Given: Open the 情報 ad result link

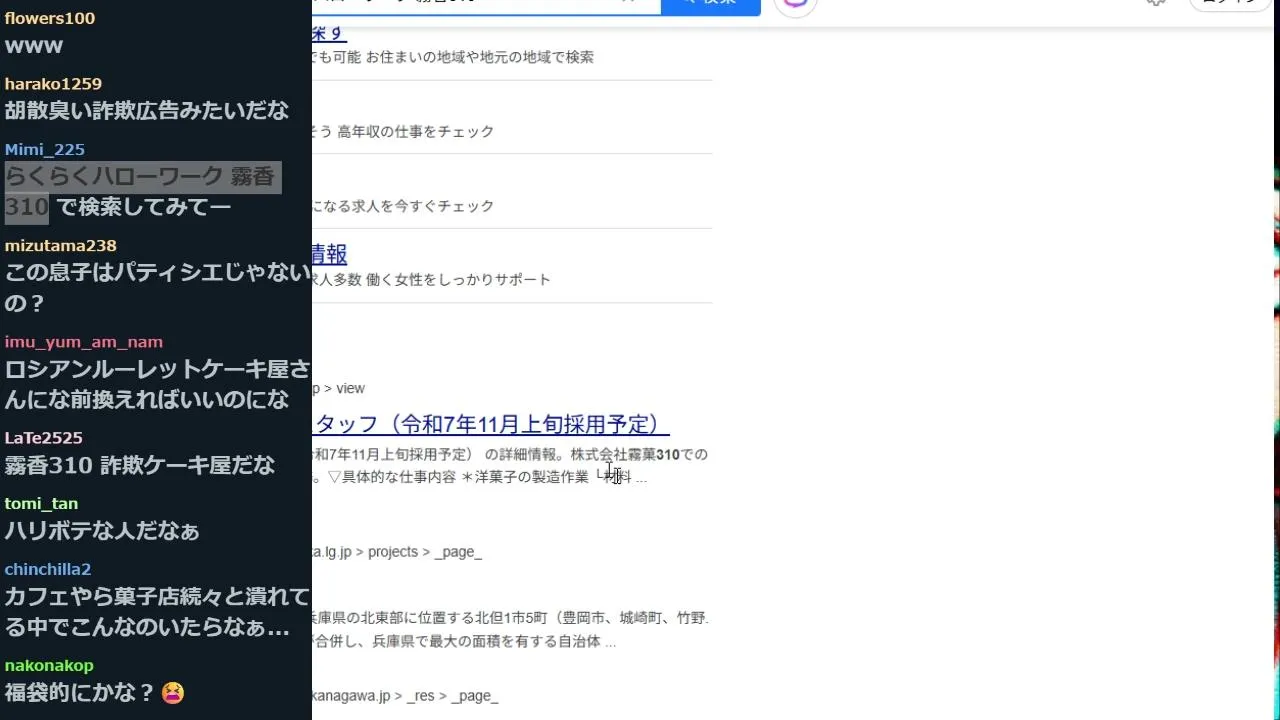Looking at the screenshot, I should pyautogui.click(x=330, y=254).
